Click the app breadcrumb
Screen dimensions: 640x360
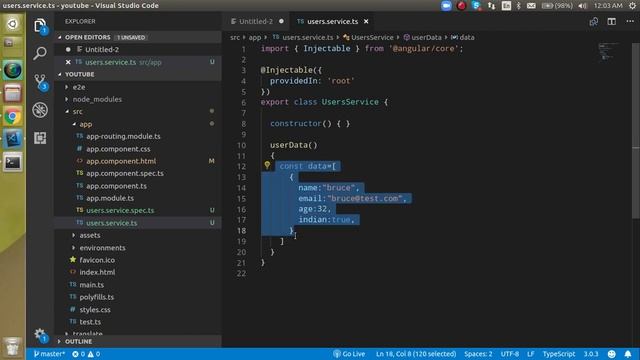254,37
